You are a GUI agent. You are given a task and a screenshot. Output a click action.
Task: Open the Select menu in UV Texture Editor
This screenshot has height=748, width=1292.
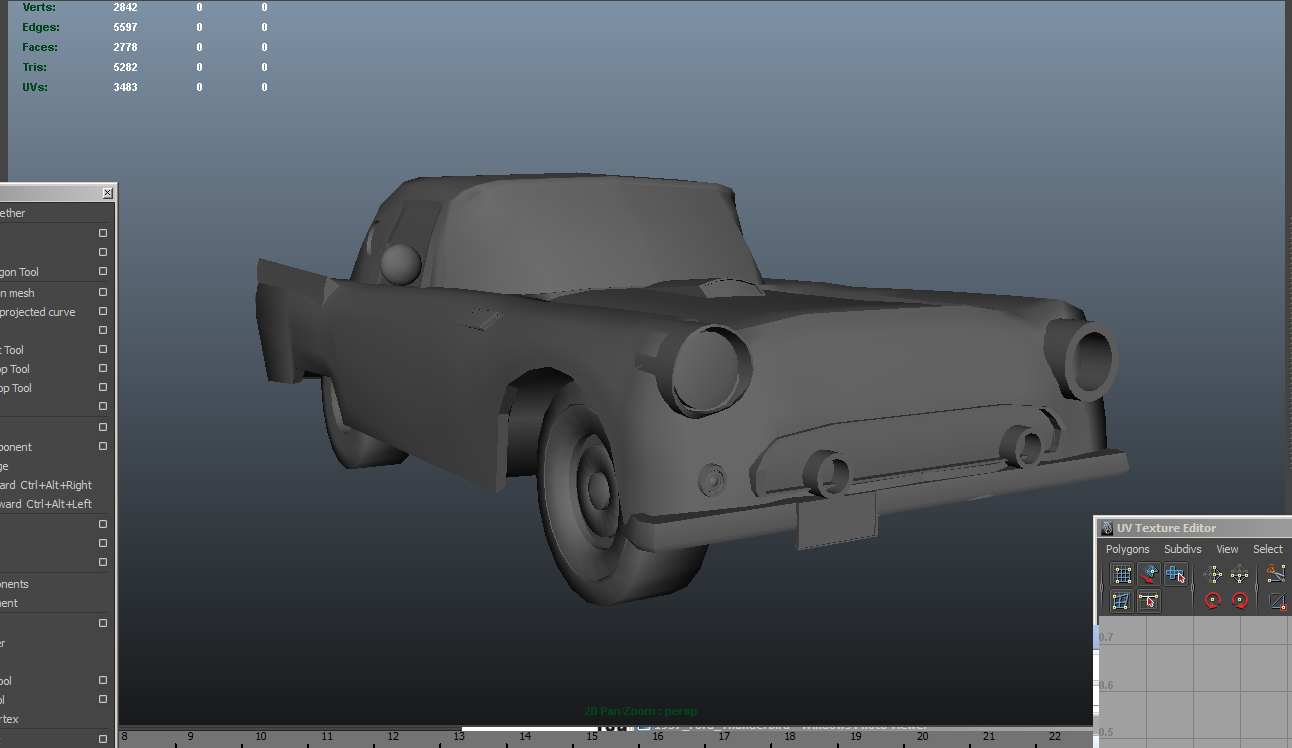1267,549
